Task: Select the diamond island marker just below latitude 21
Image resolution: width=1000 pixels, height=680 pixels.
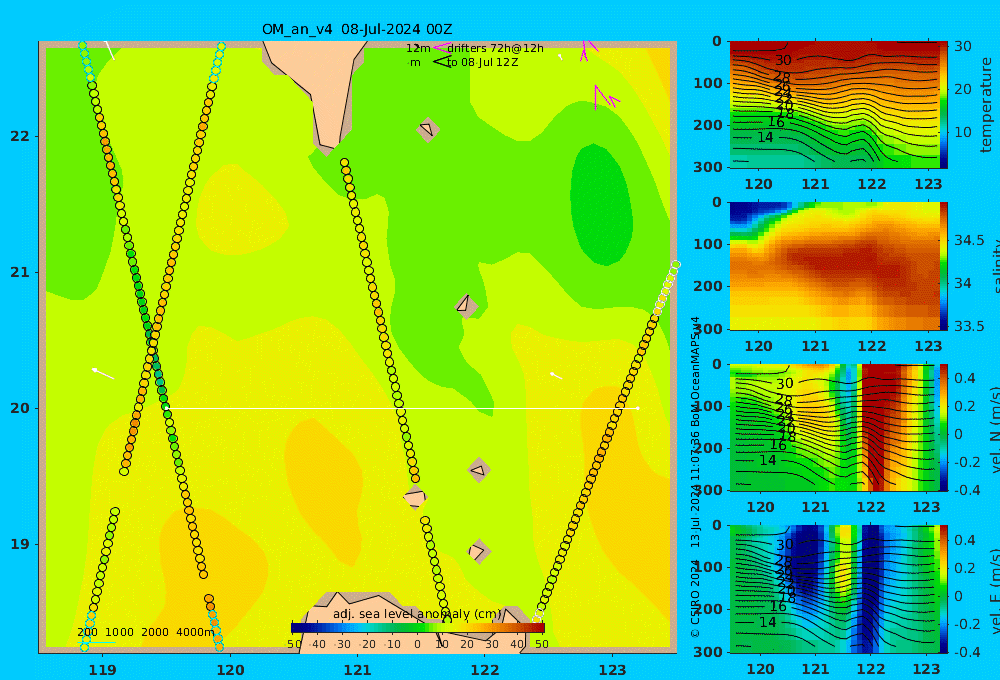Action: (466, 306)
